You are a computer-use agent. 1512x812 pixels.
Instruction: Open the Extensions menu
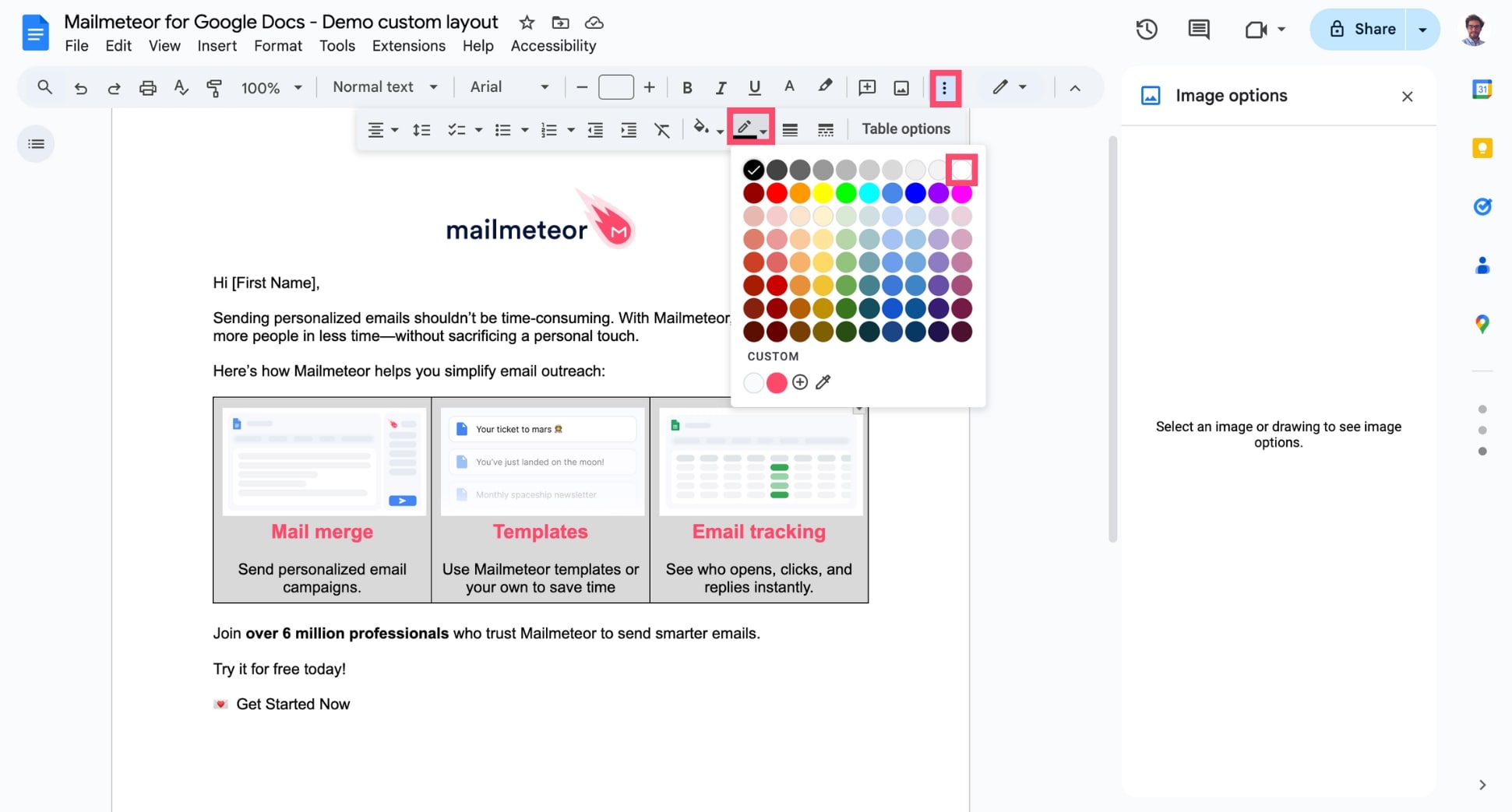click(409, 46)
